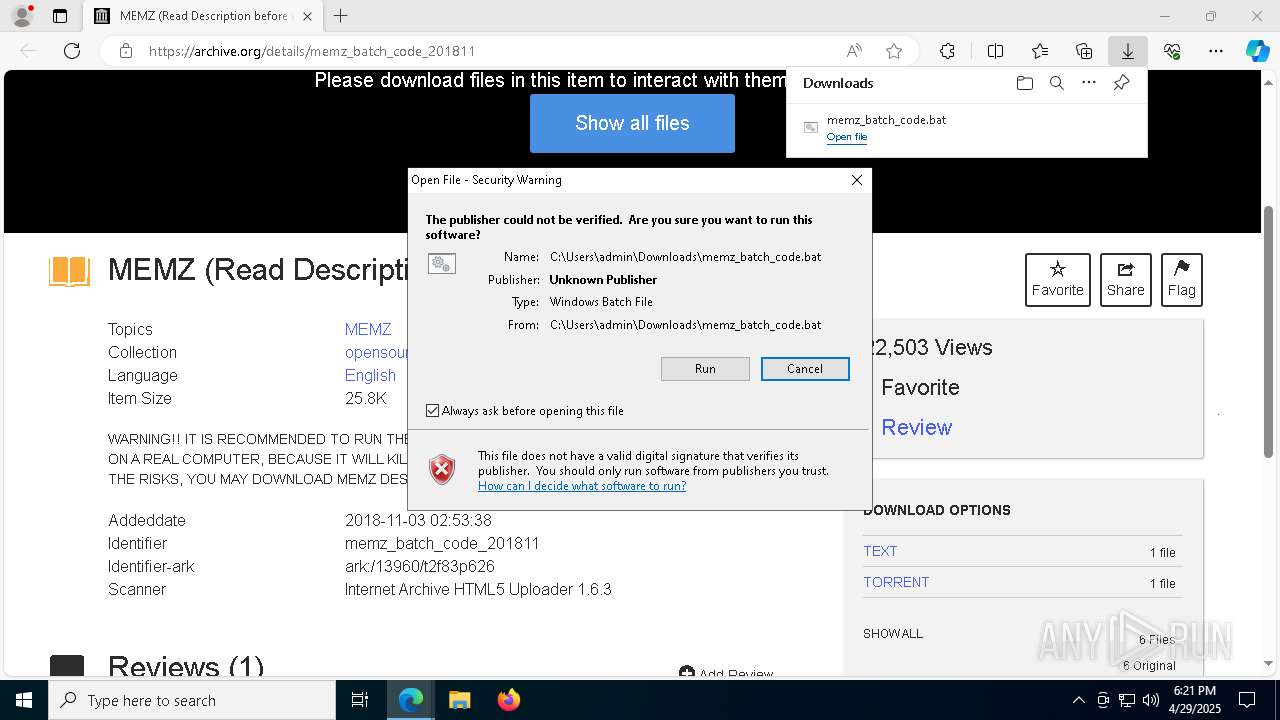Toggle Read aloud icon in address bar
The image size is (1280, 720).
(854, 51)
